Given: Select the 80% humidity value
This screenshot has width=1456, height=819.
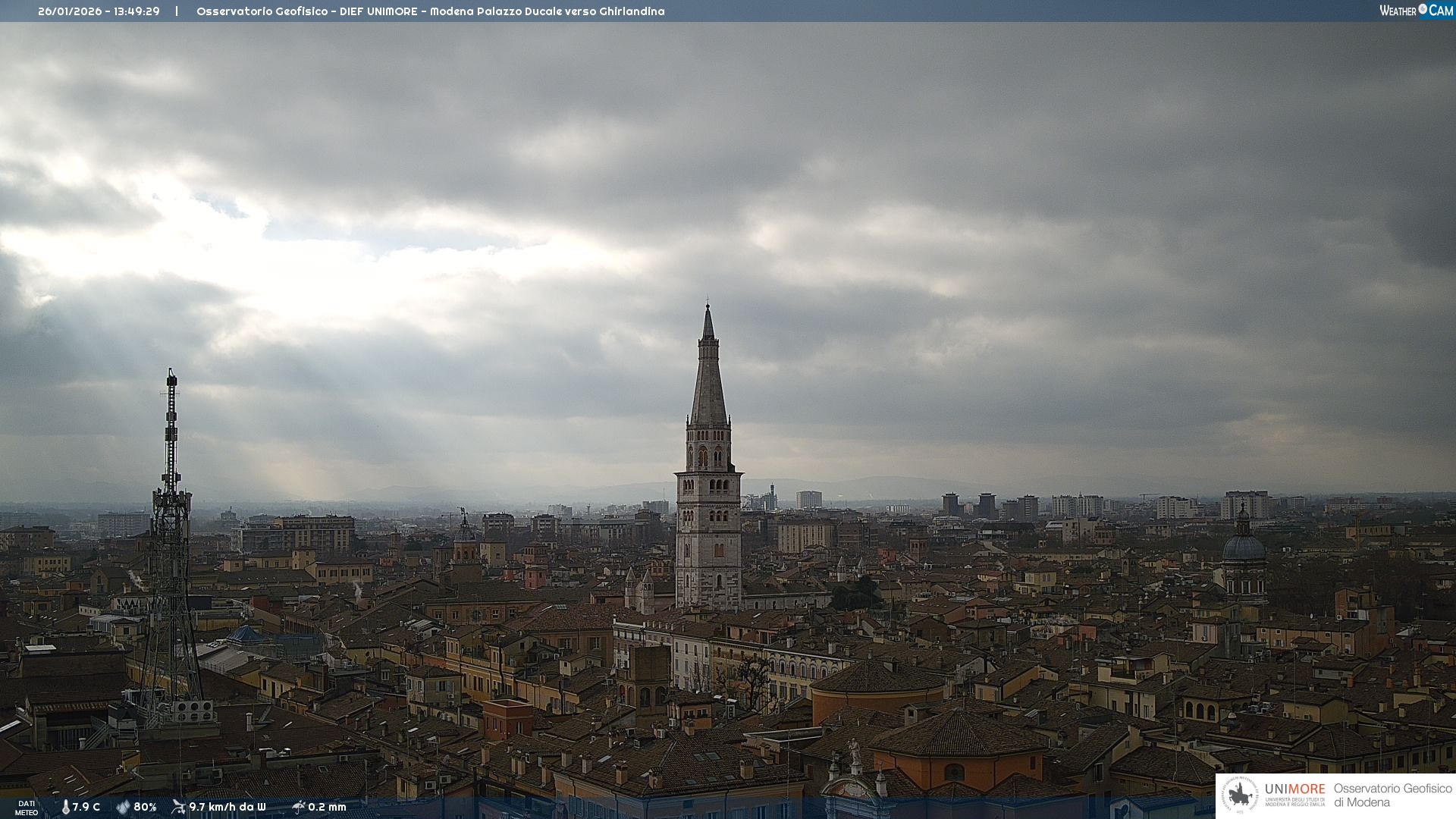Looking at the screenshot, I should pos(145,807).
